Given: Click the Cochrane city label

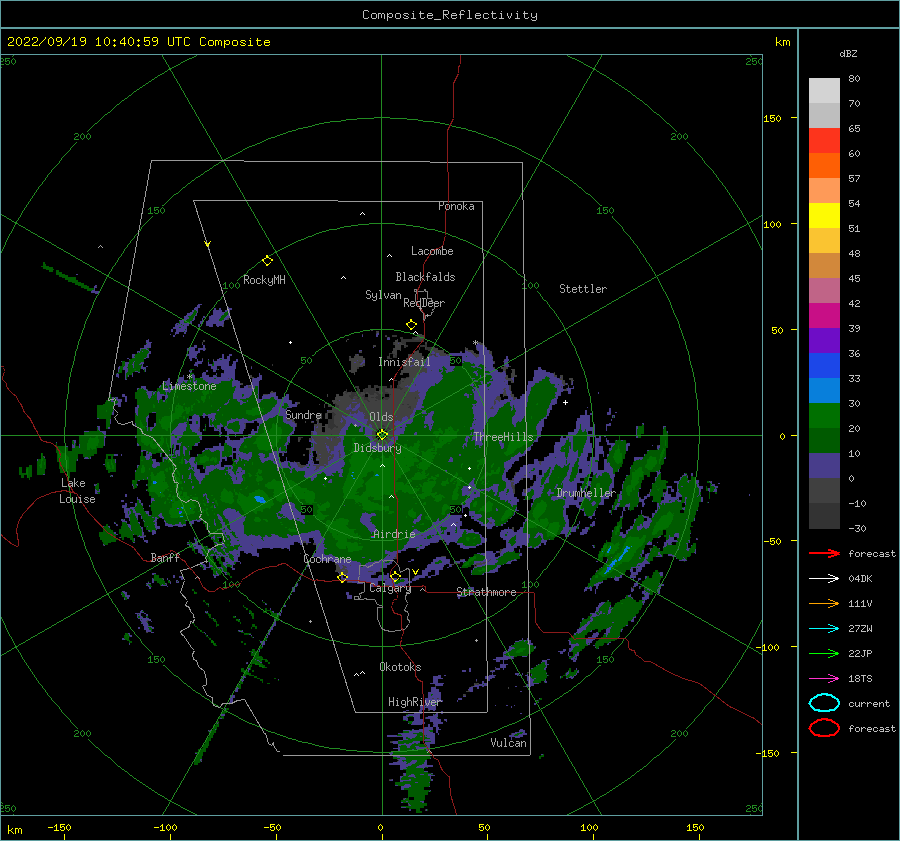Looking at the screenshot, I should (x=327, y=559).
